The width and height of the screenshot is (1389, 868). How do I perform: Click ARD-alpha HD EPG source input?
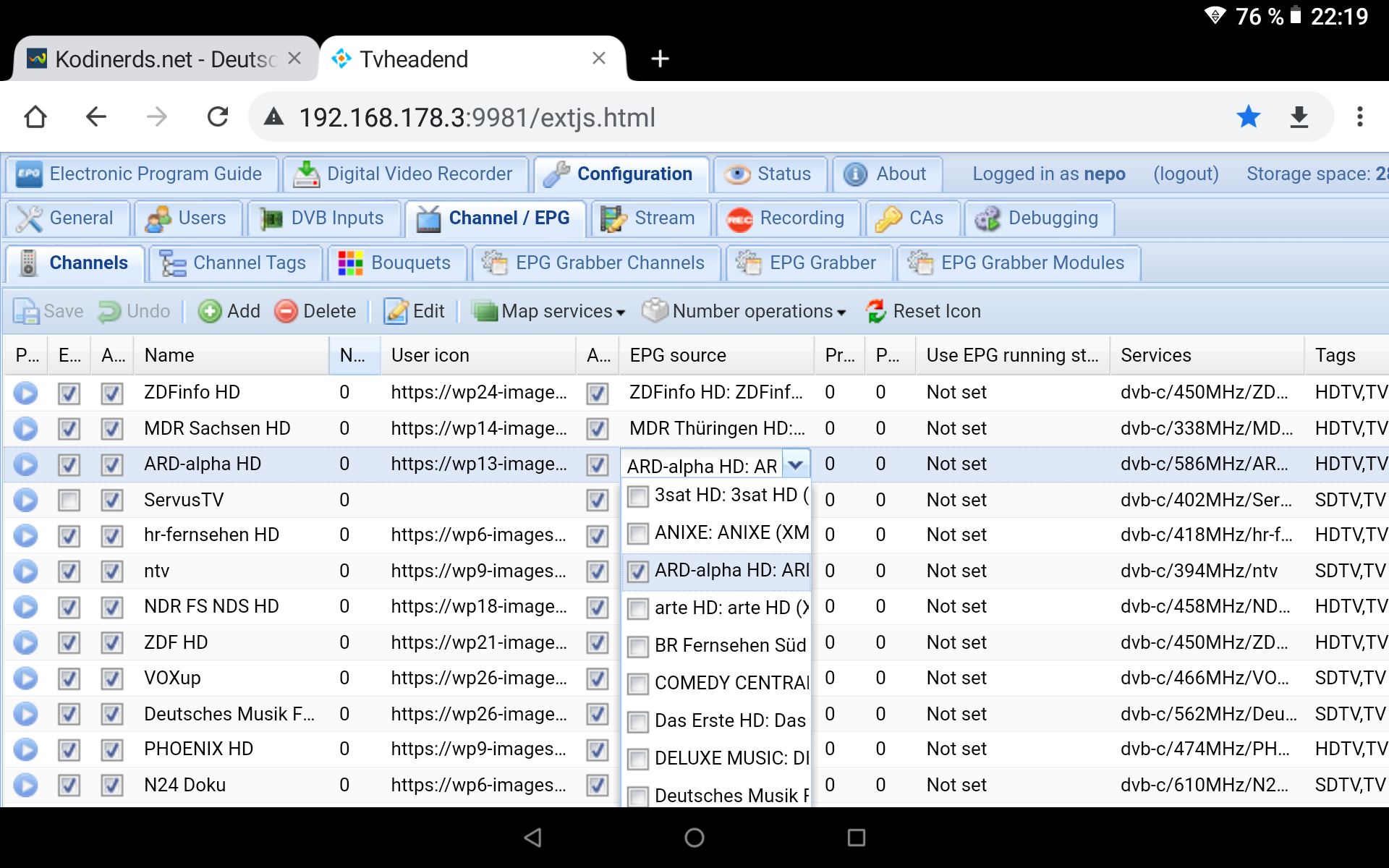pos(702,466)
